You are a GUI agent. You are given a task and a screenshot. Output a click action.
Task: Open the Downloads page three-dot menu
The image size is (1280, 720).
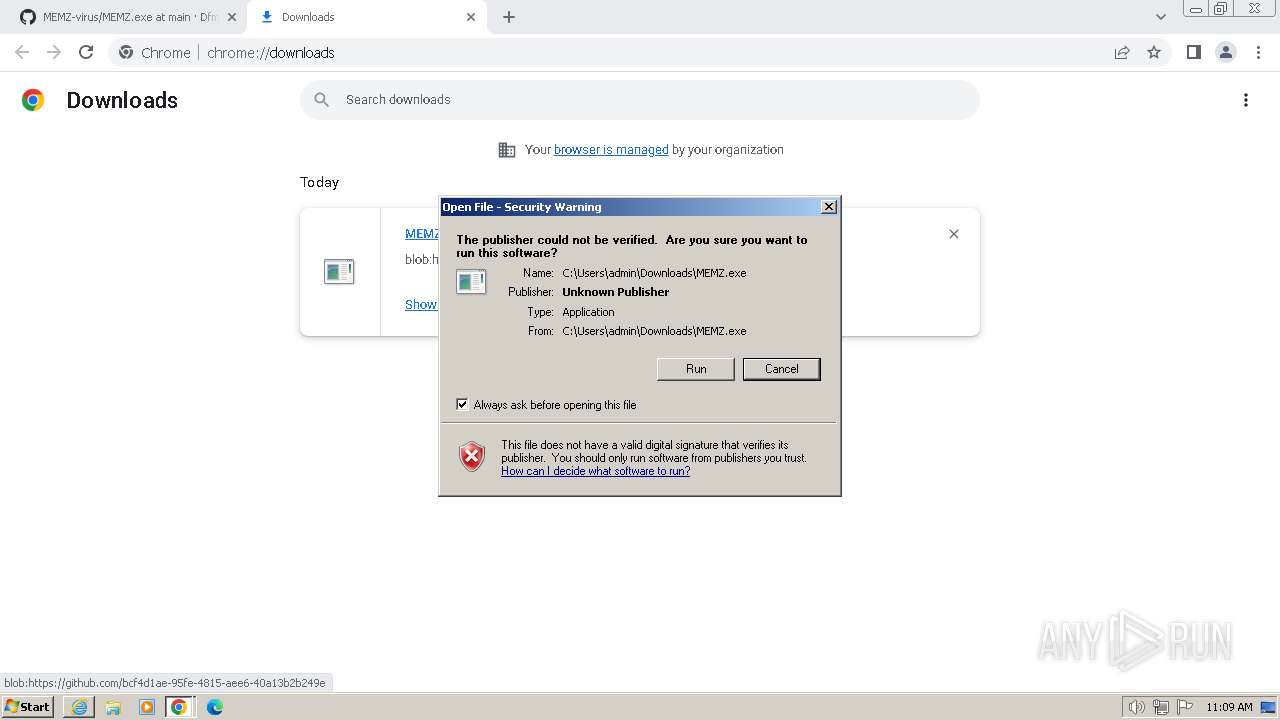click(x=1246, y=100)
